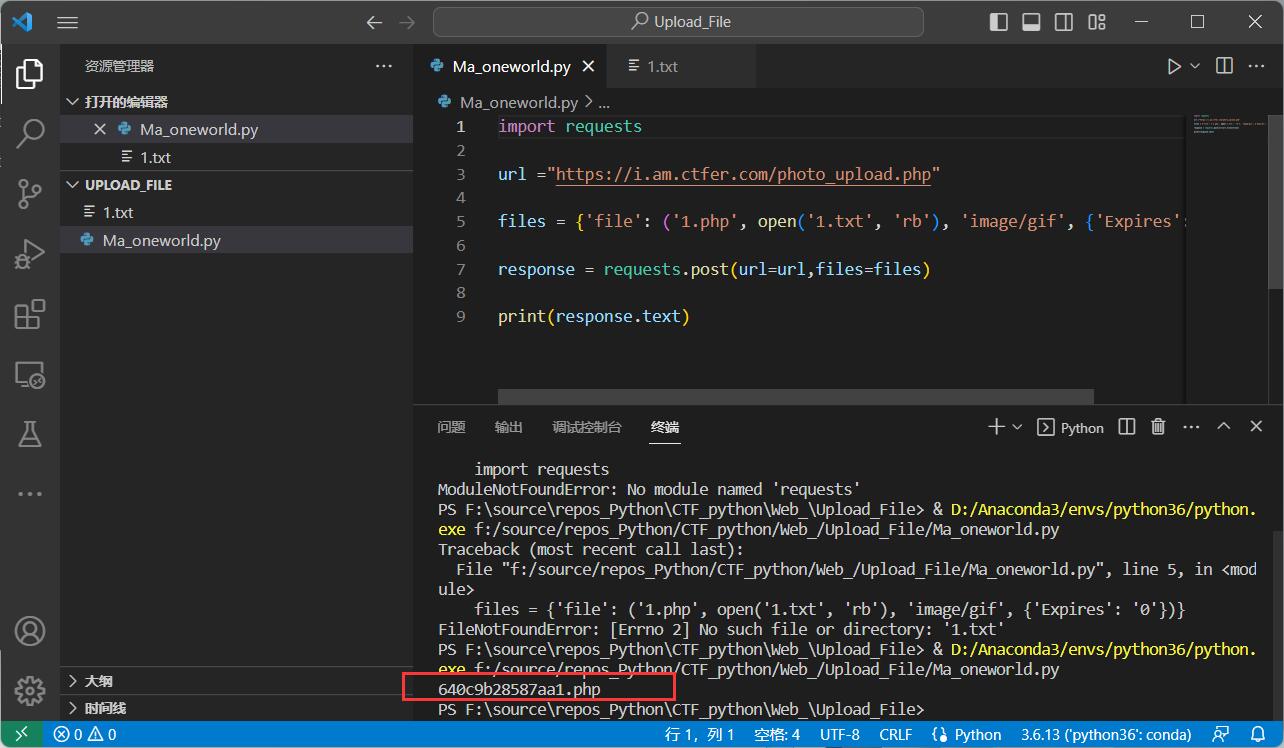Open the Explorer view in activity bar
1284x748 pixels.
tap(30, 73)
